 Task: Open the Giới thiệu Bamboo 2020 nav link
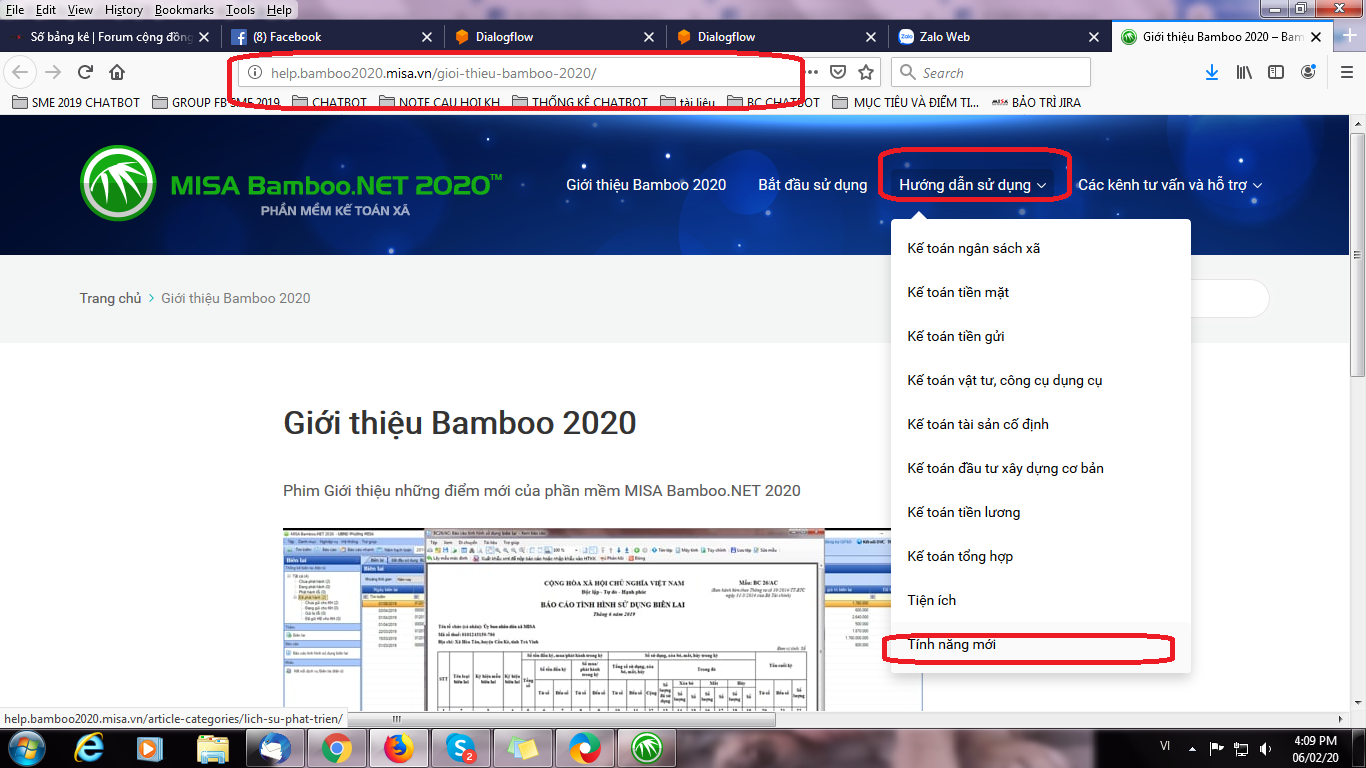pyautogui.click(x=646, y=185)
